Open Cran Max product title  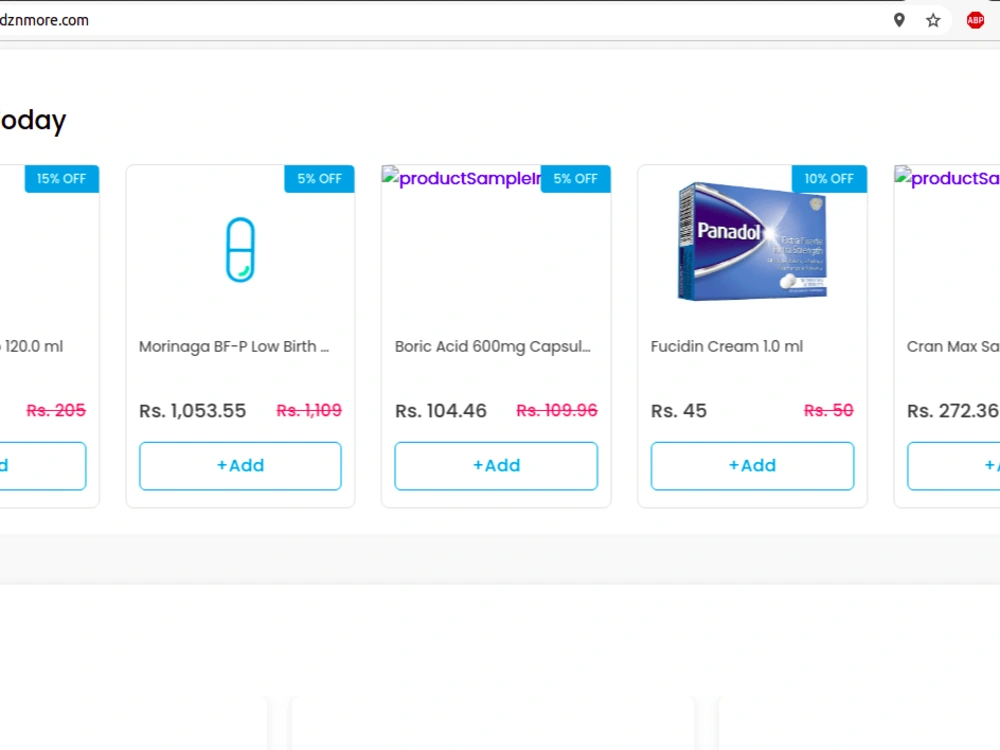953,346
